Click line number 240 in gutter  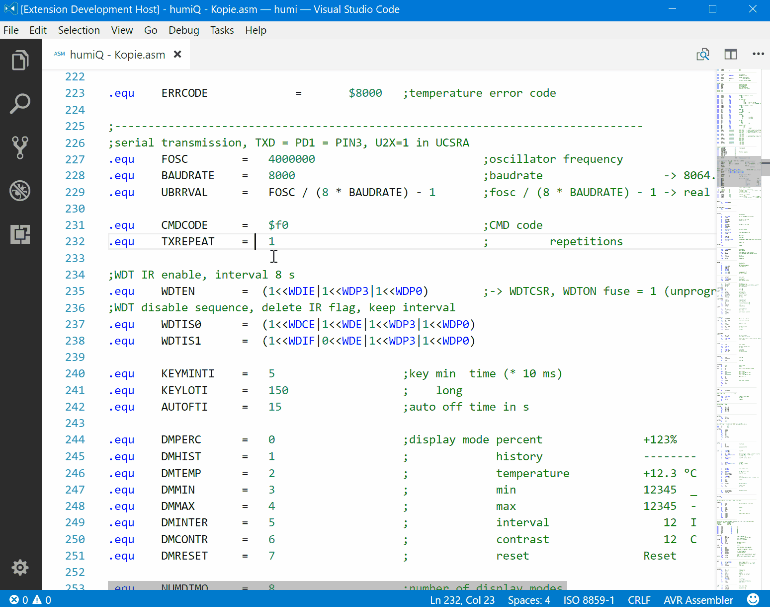click(75, 374)
